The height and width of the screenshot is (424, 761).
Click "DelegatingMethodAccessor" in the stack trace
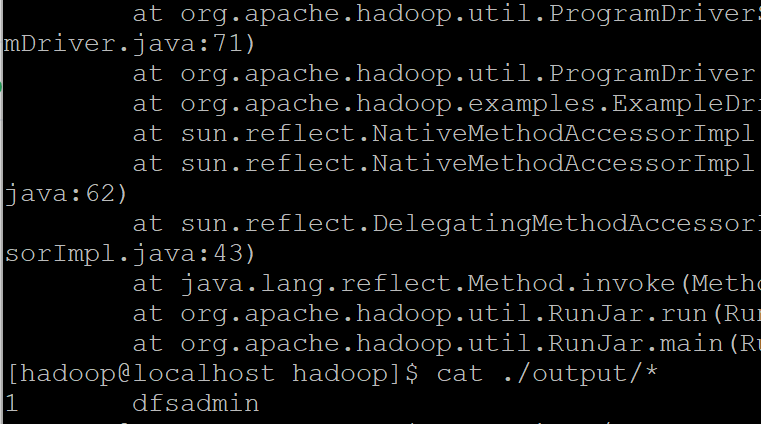[566, 224]
